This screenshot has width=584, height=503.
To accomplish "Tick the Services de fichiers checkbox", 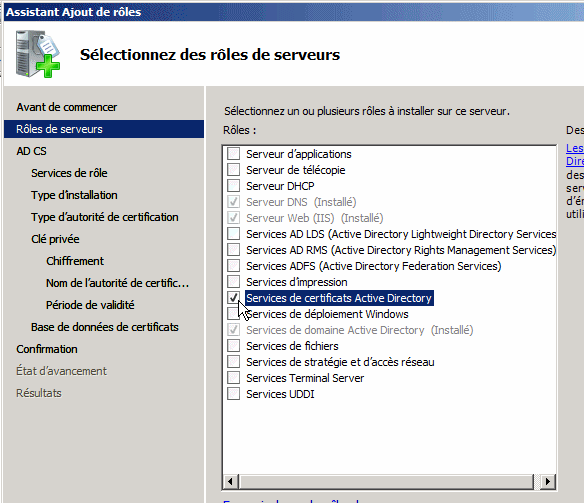I will pos(234,346).
